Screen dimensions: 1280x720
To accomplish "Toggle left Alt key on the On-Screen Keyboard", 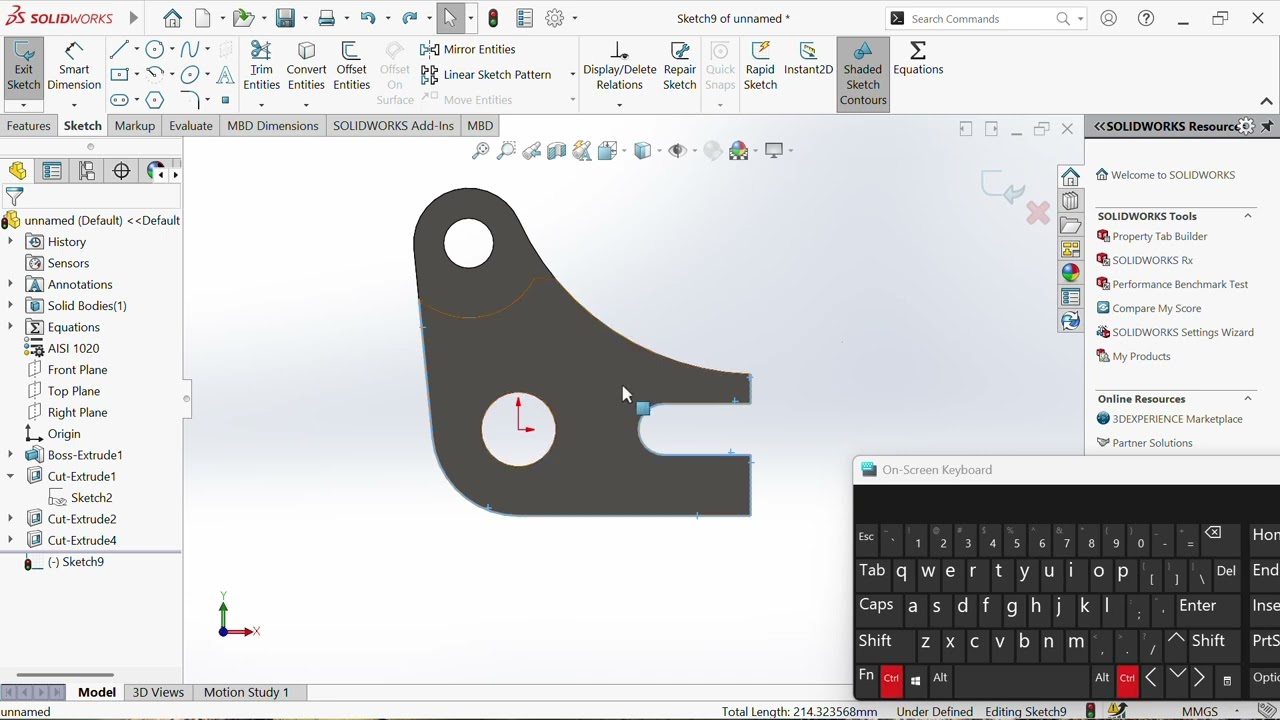I will point(940,677).
